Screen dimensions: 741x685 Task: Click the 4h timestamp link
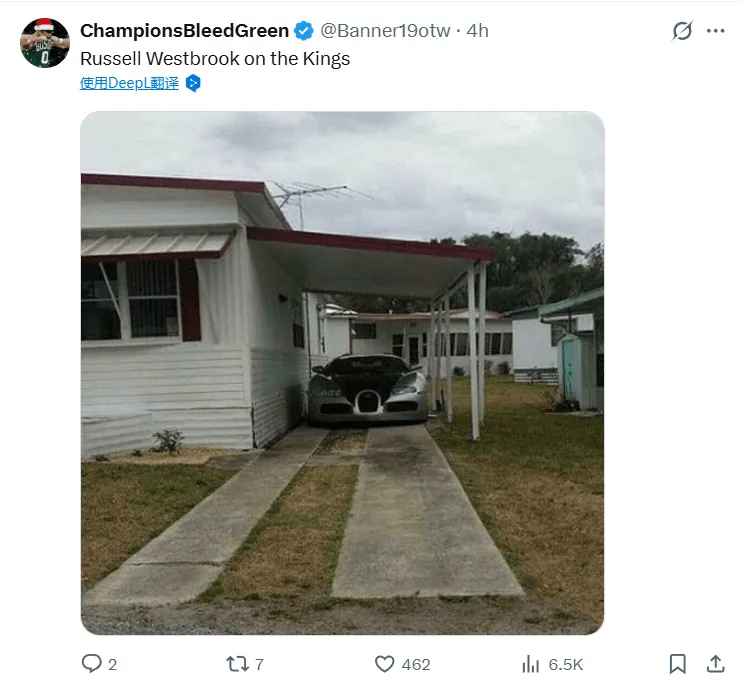click(x=477, y=31)
